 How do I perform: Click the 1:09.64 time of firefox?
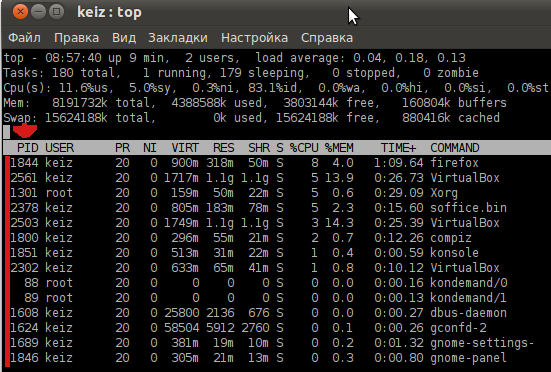(398, 163)
